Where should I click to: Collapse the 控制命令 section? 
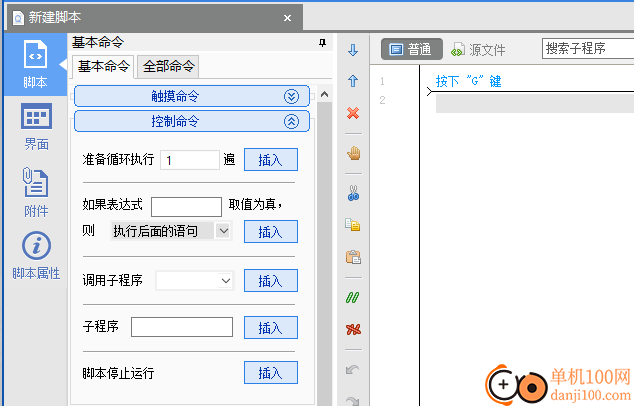tap(192, 121)
